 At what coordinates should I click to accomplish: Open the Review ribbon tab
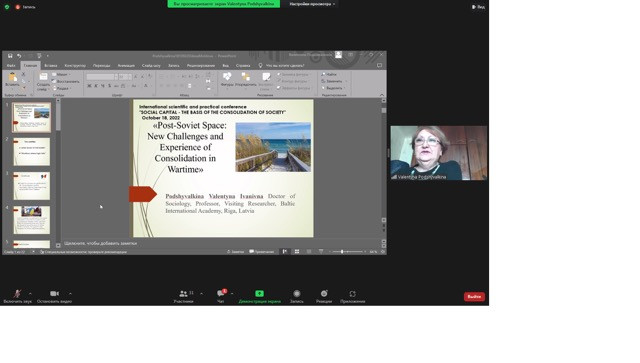coord(201,65)
